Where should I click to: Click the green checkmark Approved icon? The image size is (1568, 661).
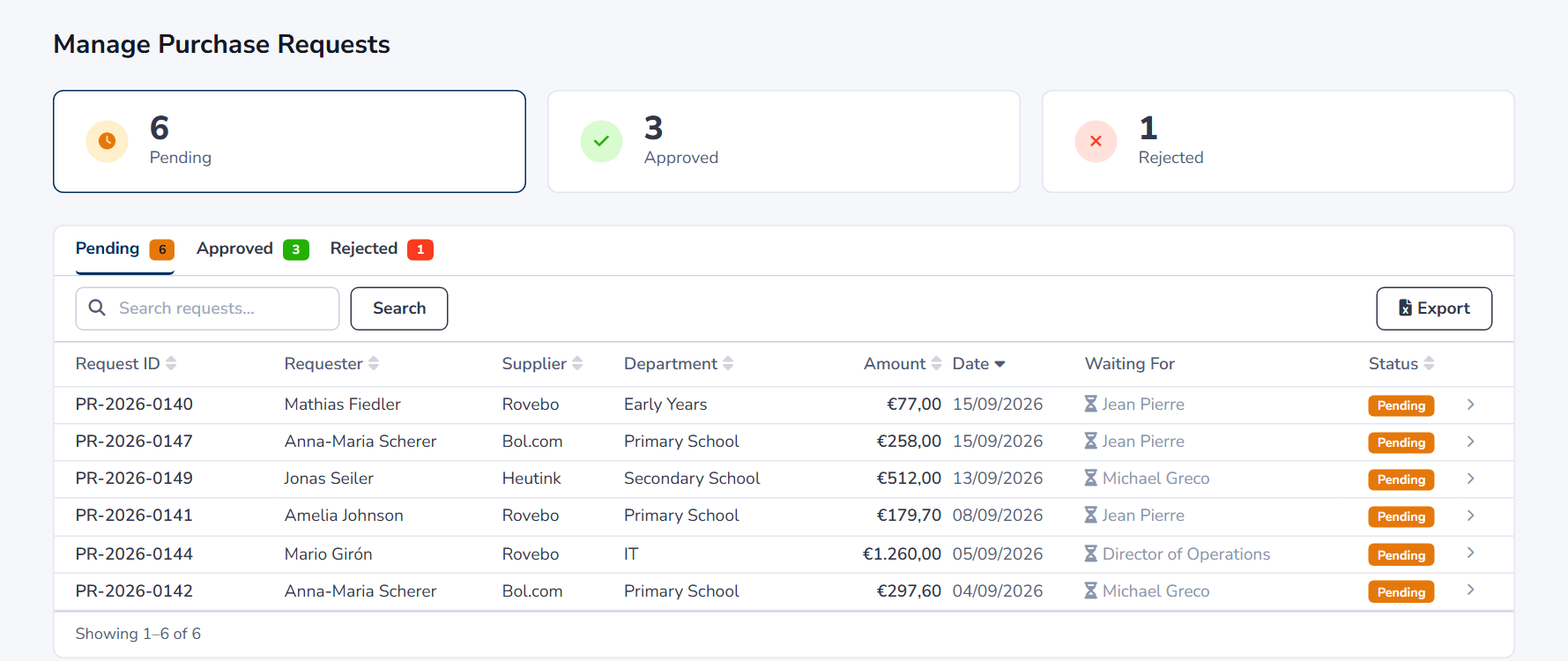[x=601, y=141]
